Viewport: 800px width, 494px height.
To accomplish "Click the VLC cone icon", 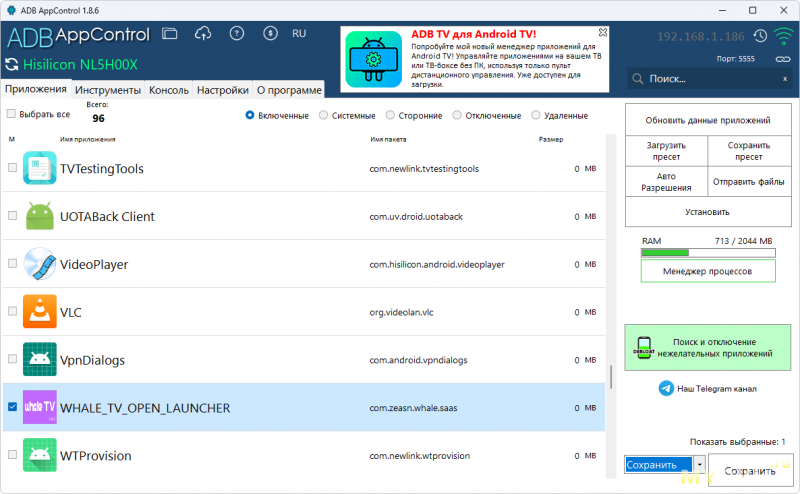I will (40, 311).
